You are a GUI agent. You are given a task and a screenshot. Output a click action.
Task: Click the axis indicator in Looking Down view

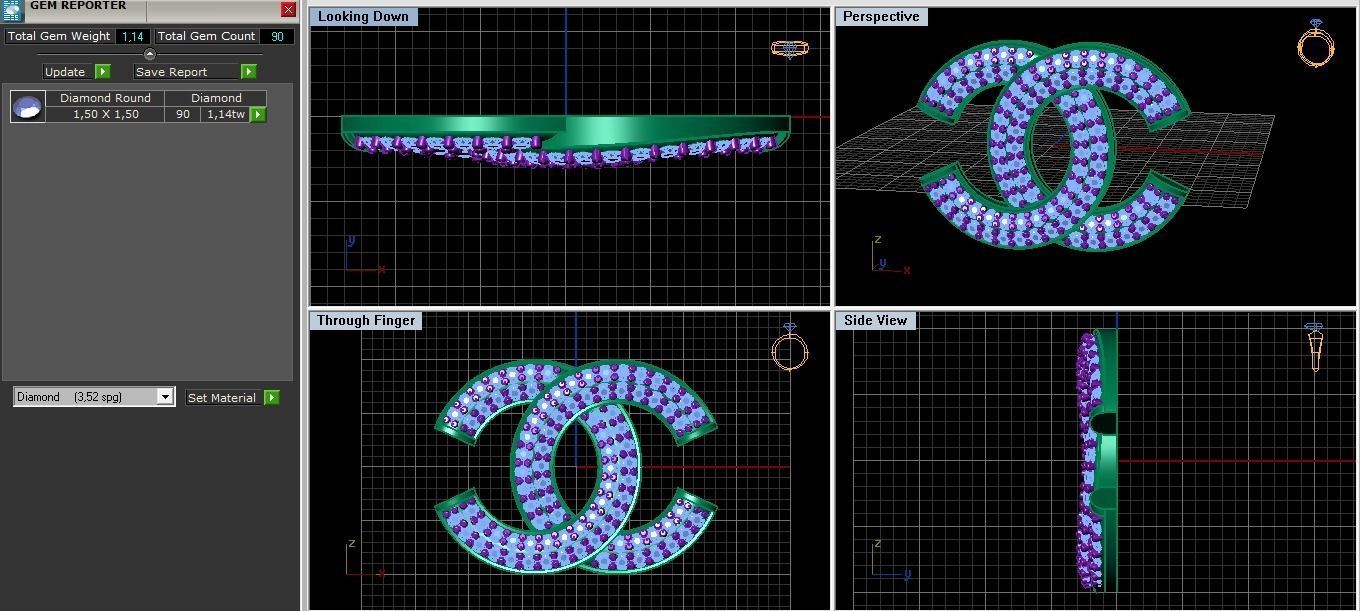pyautogui.click(x=363, y=255)
